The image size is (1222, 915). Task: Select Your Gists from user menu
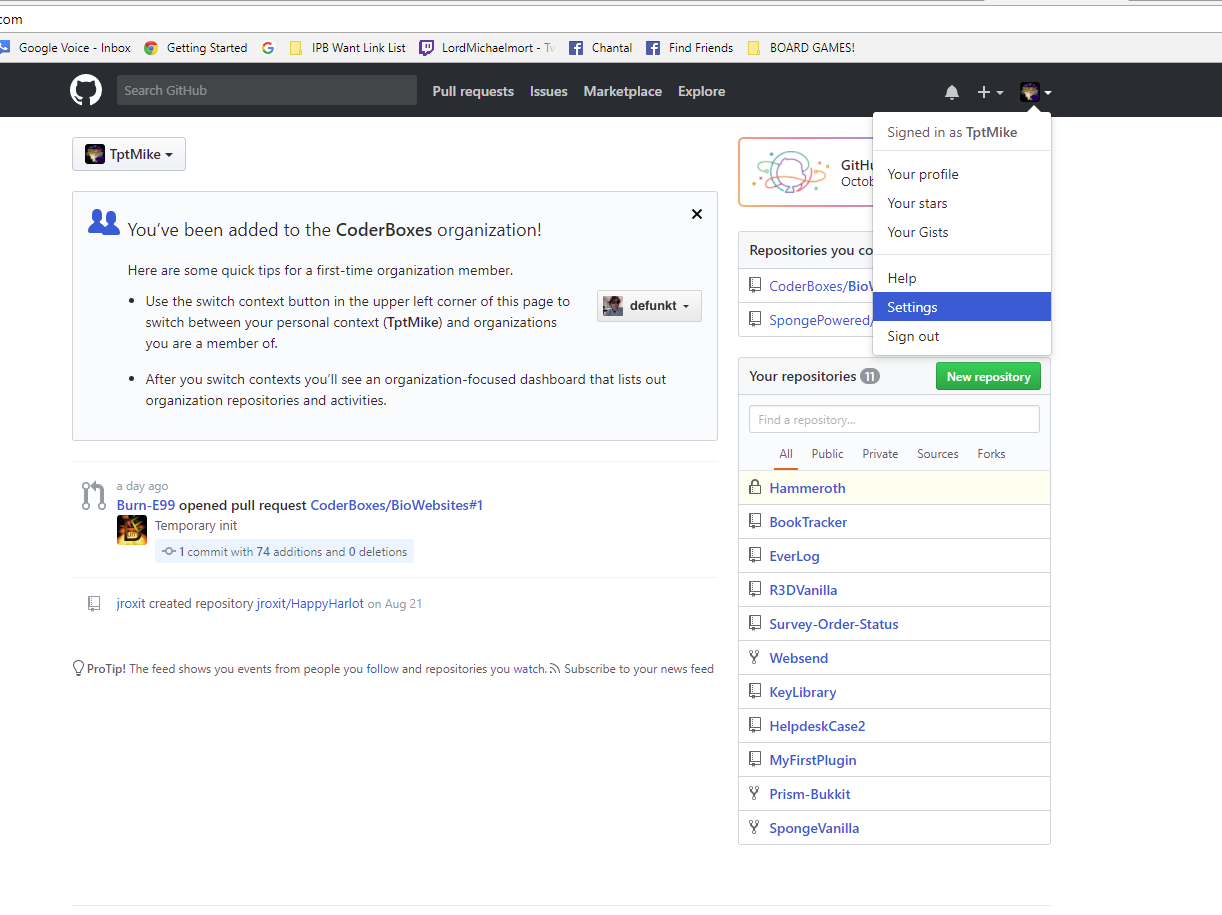(x=962, y=232)
